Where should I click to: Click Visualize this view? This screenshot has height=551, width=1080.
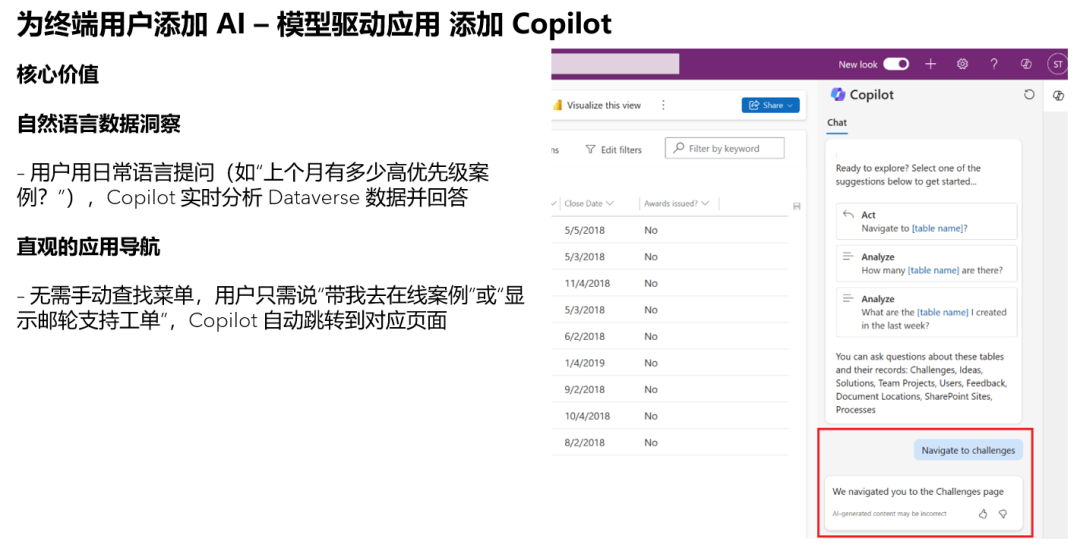[604, 105]
